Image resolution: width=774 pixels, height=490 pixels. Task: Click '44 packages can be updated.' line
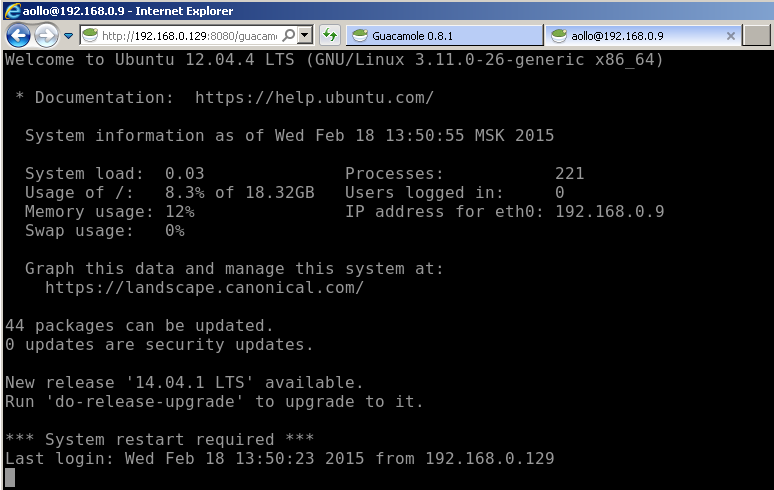(x=139, y=325)
